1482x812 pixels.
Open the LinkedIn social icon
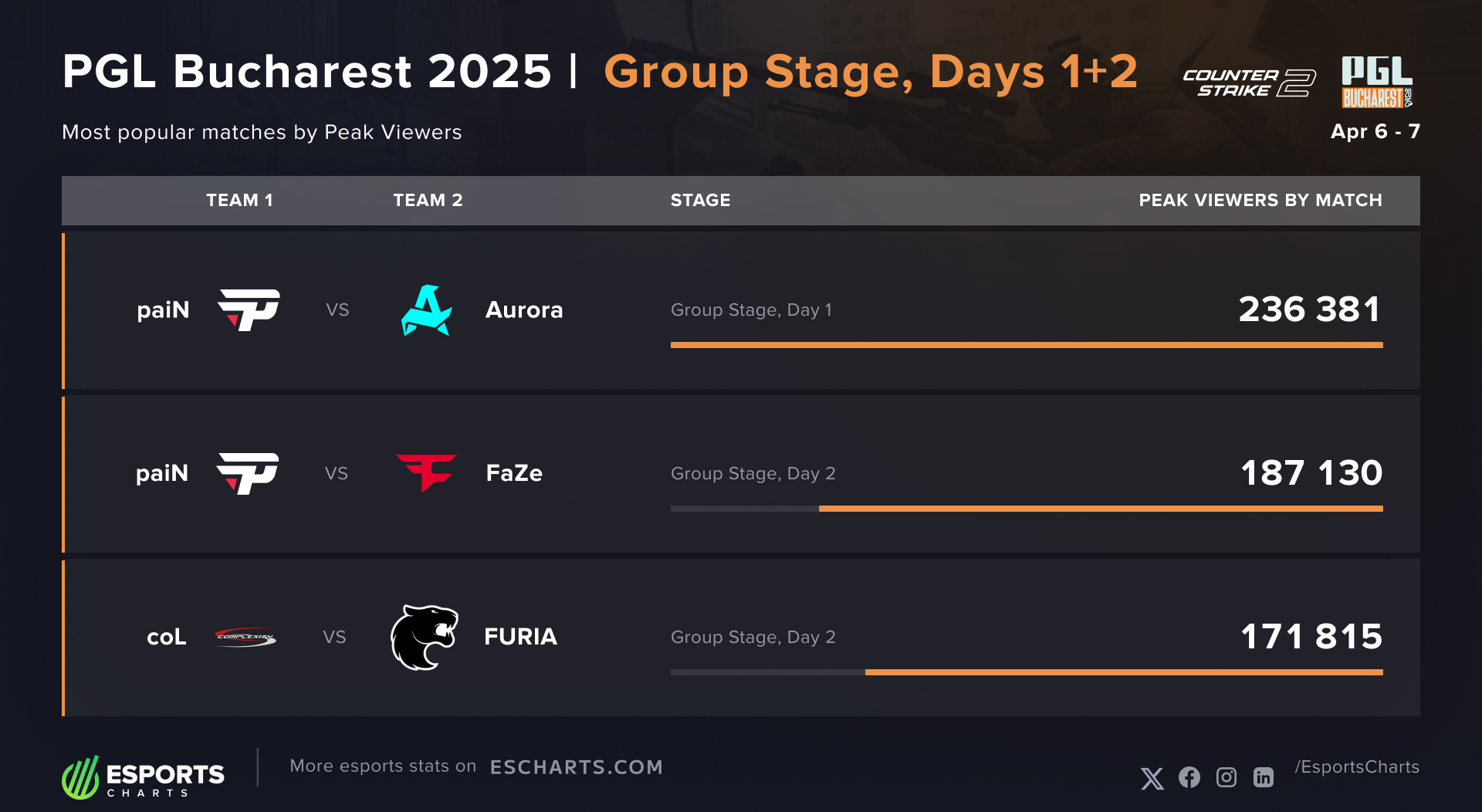point(1264,777)
